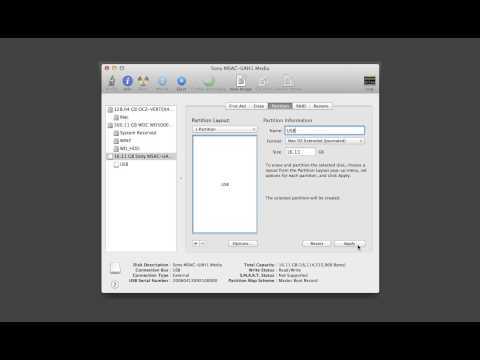This screenshot has height=360, width=480.
Task: Click the New Image toolbar icon
Action: [241, 81]
